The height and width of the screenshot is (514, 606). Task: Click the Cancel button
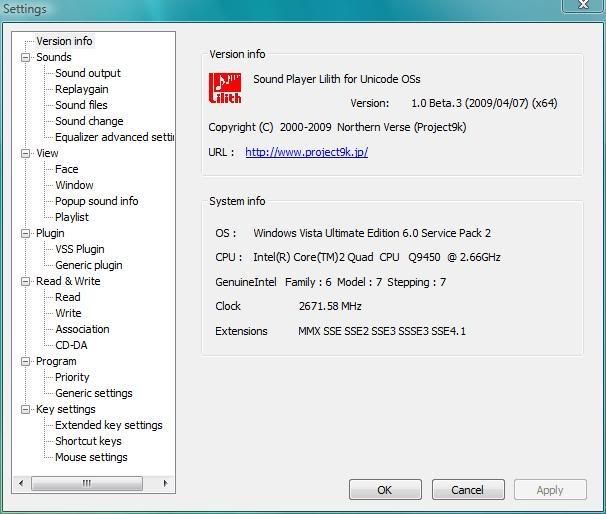point(468,490)
